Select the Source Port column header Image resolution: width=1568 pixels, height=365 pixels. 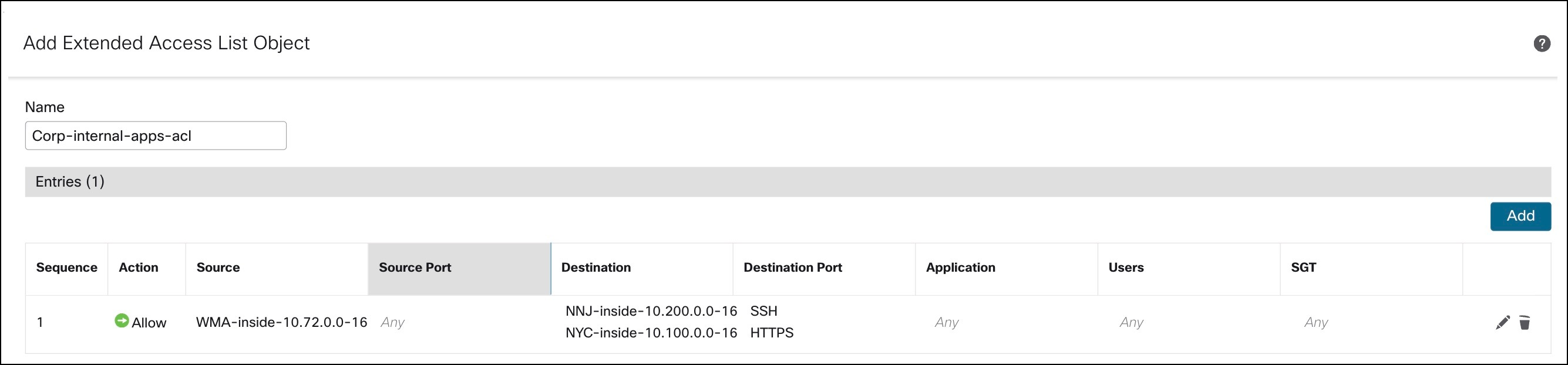(x=415, y=268)
